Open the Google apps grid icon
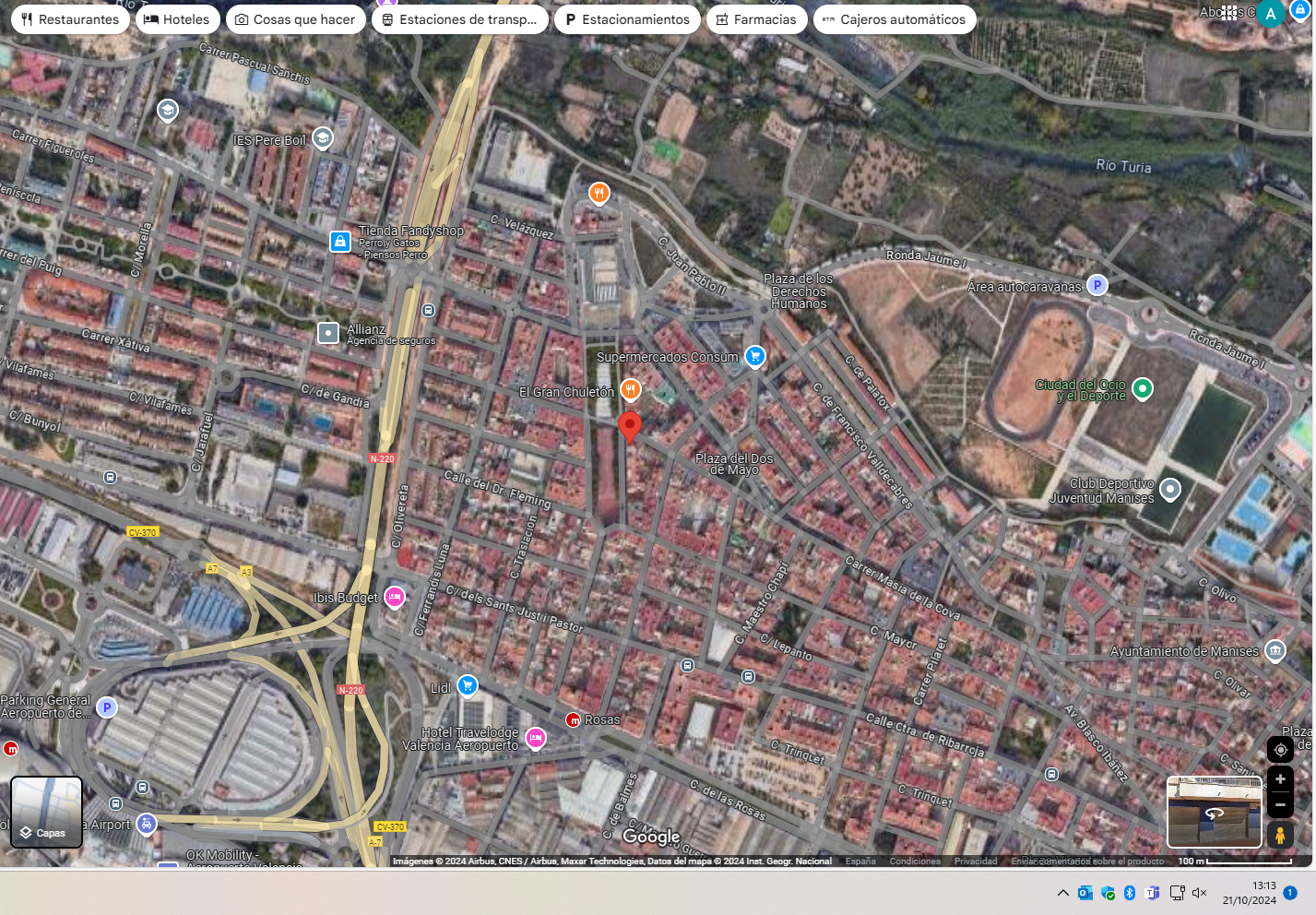Screen dimensions: 1316x915 [1229, 13]
